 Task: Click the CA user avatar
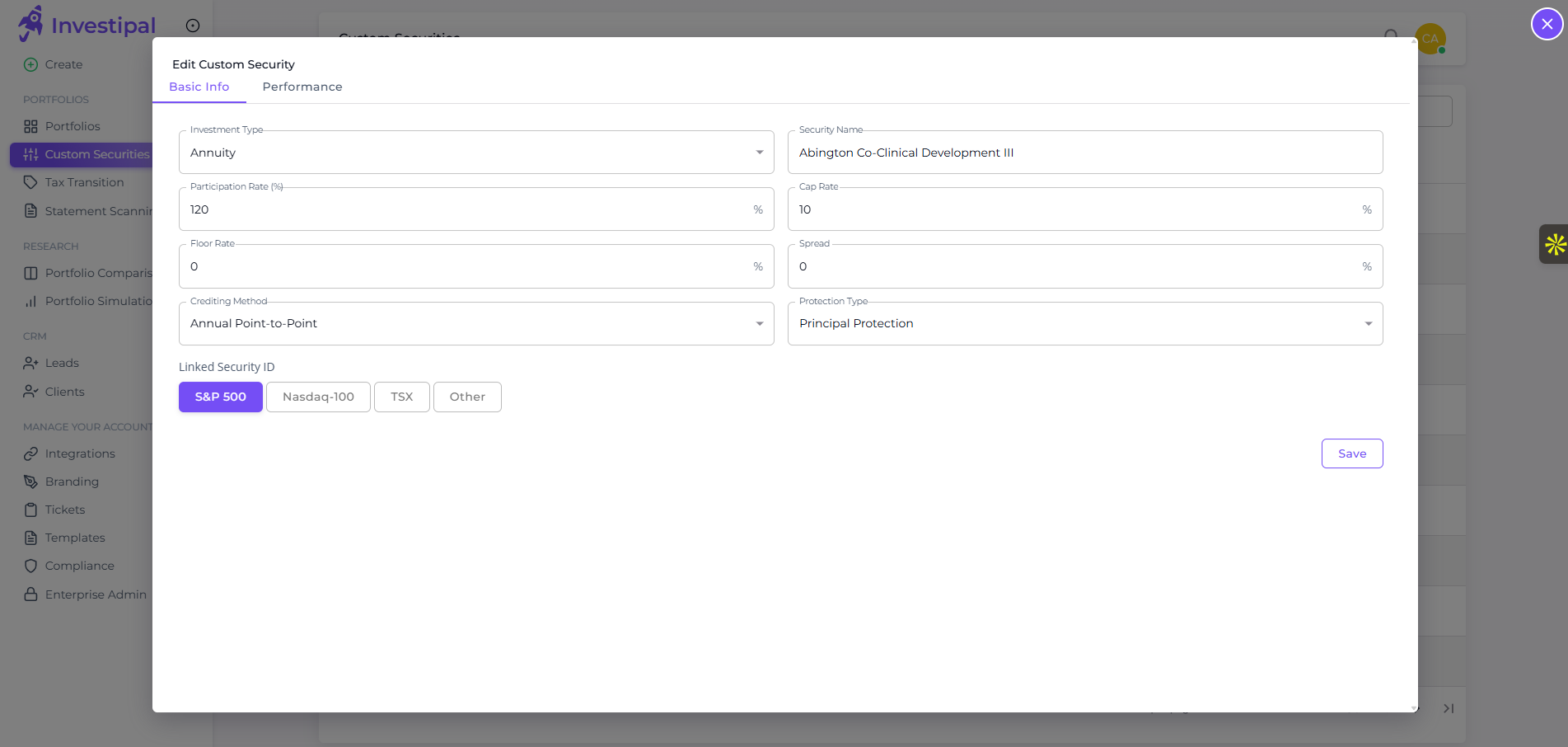(x=1430, y=38)
